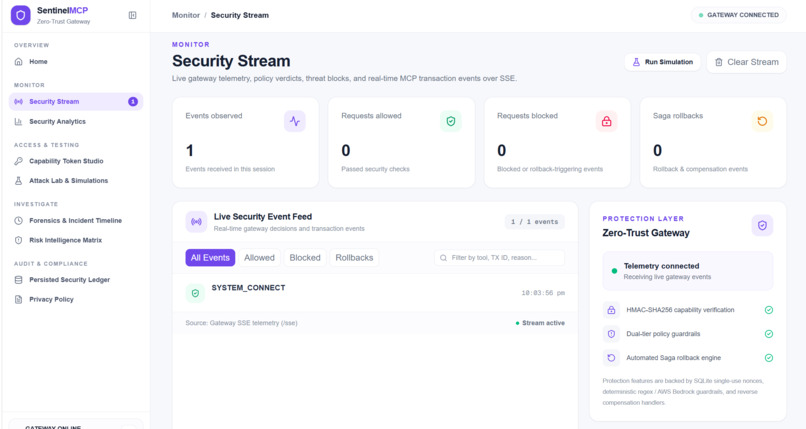
Task: Click green check next to Dual-tier policy guardrails
Action: 769,334
